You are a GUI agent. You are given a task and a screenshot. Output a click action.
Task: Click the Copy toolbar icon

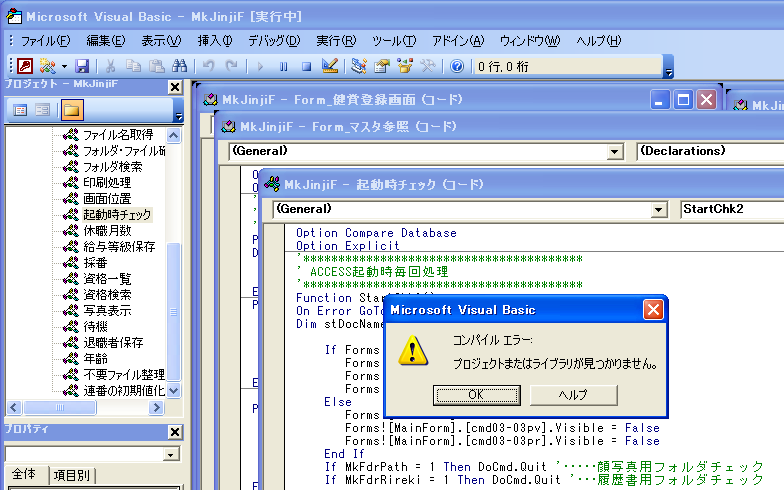(x=133, y=66)
